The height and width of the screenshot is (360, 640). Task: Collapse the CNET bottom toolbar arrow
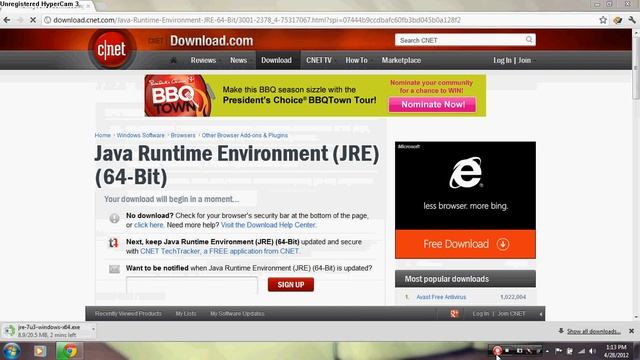[x=541, y=314]
